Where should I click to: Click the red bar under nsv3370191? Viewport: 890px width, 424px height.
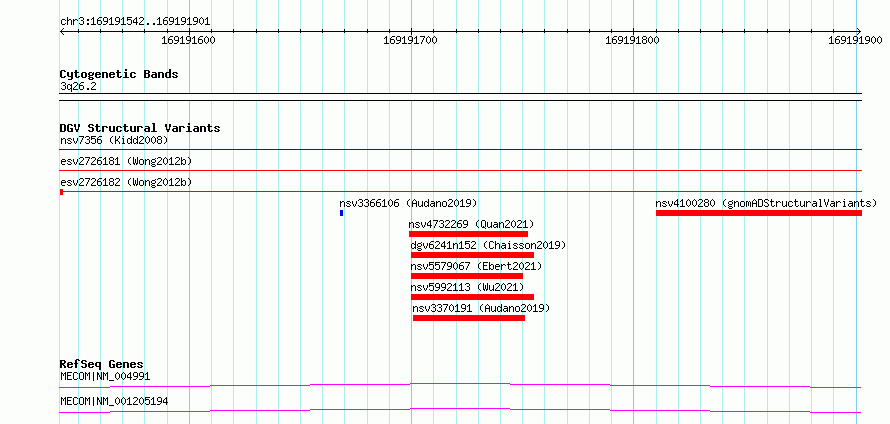(469, 318)
